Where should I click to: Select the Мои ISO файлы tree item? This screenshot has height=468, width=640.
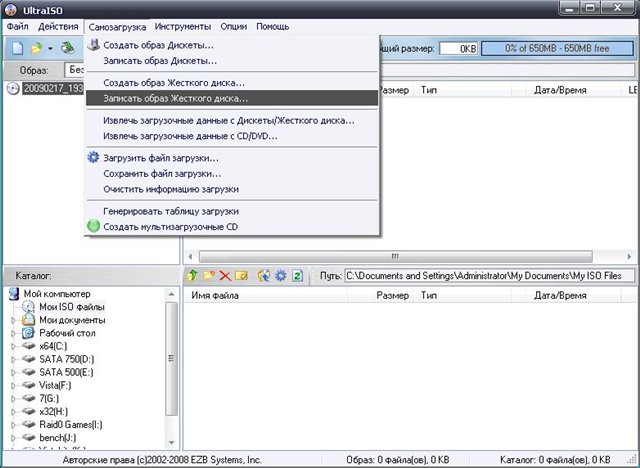click(x=72, y=306)
